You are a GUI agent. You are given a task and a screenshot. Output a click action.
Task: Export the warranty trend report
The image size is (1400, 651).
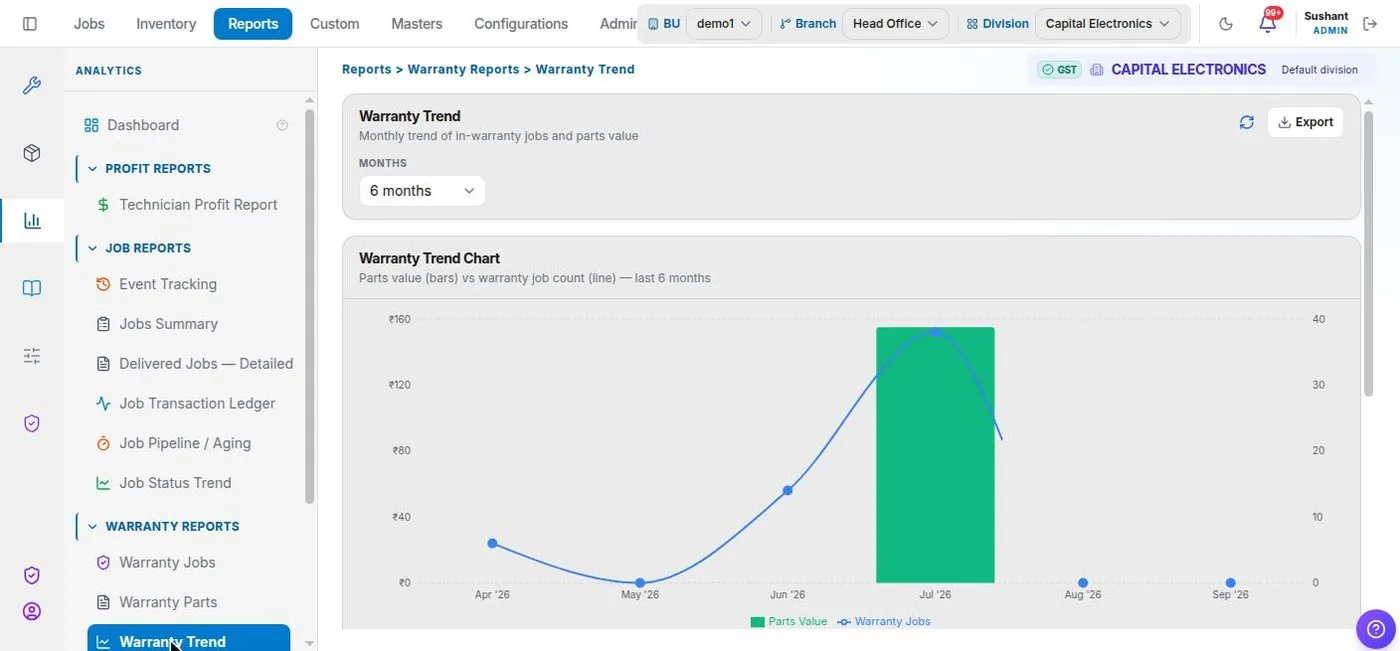(x=1305, y=122)
